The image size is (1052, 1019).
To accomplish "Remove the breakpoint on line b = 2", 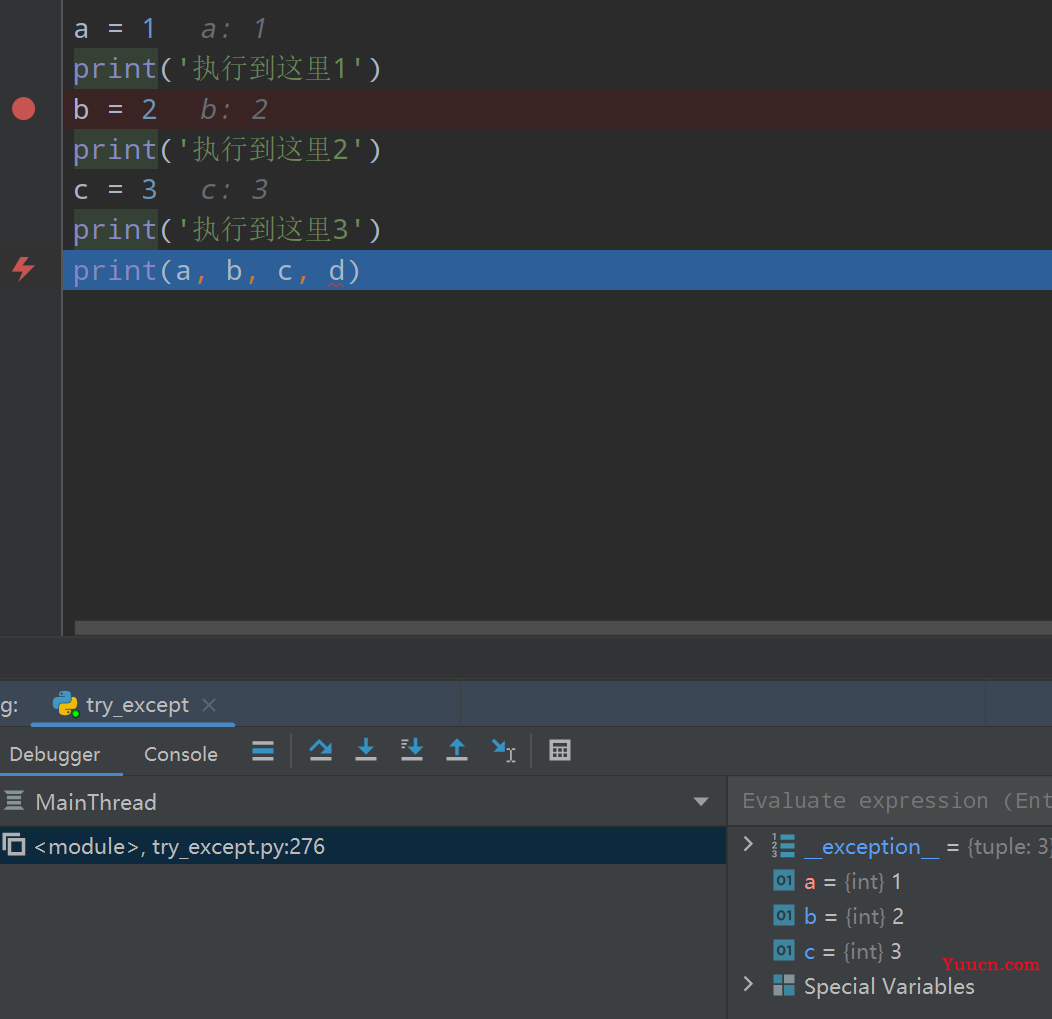I will (x=23, y=109).
